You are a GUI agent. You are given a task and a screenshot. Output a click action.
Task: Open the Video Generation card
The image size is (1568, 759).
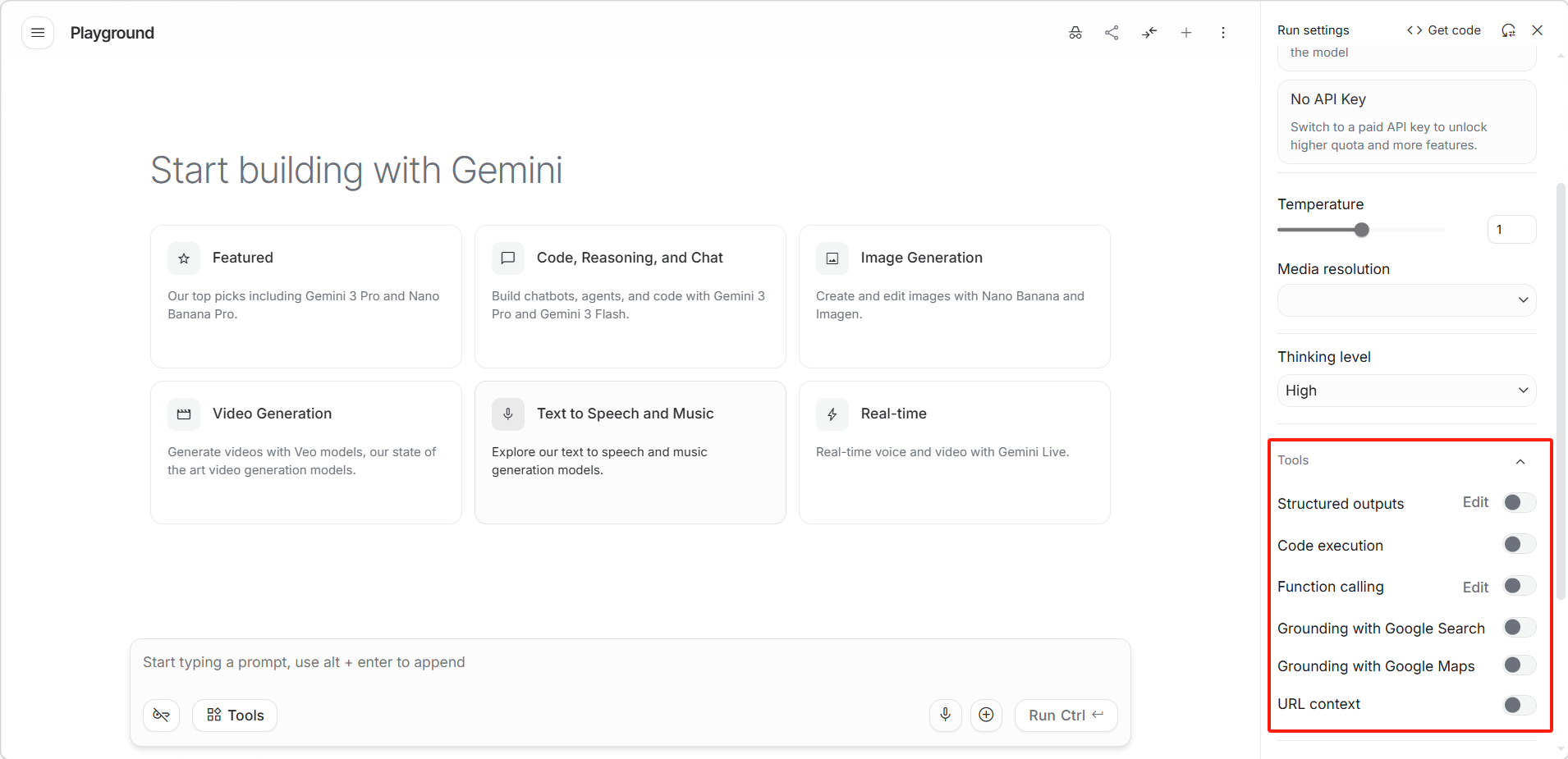(x=306, y=453)
